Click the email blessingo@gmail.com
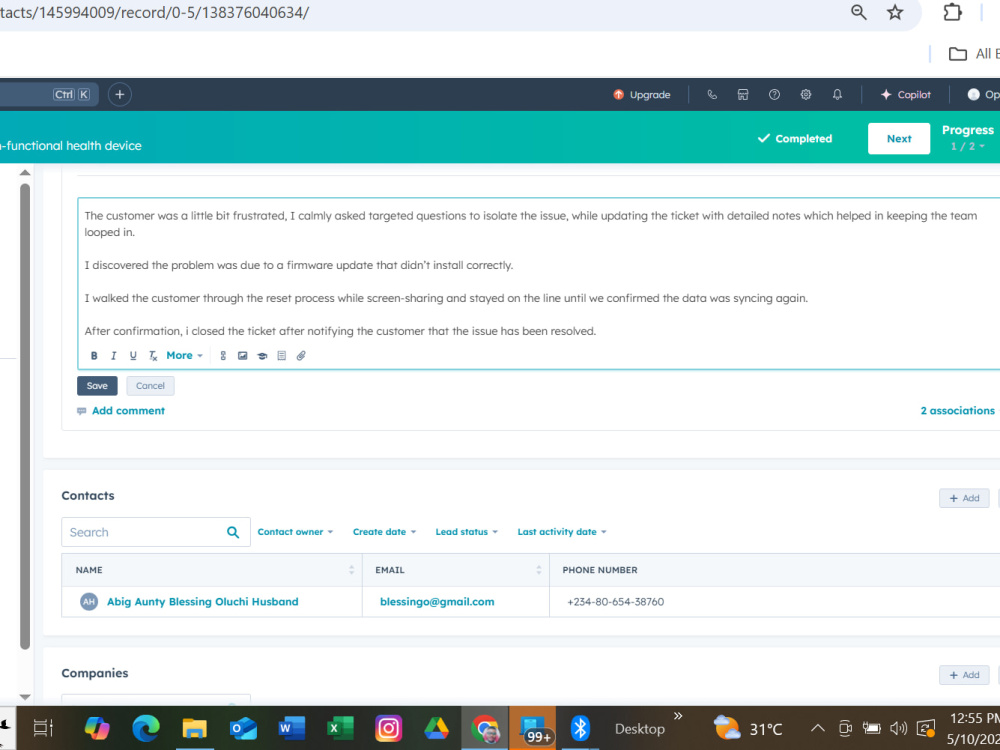 tap(437, 601)
